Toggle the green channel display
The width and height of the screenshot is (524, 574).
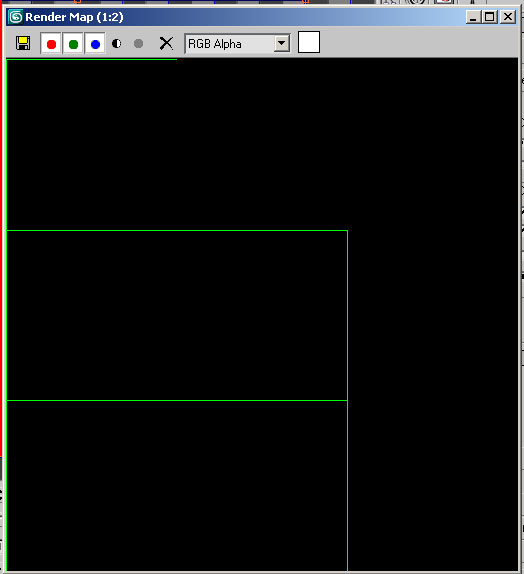pos(73,44)
